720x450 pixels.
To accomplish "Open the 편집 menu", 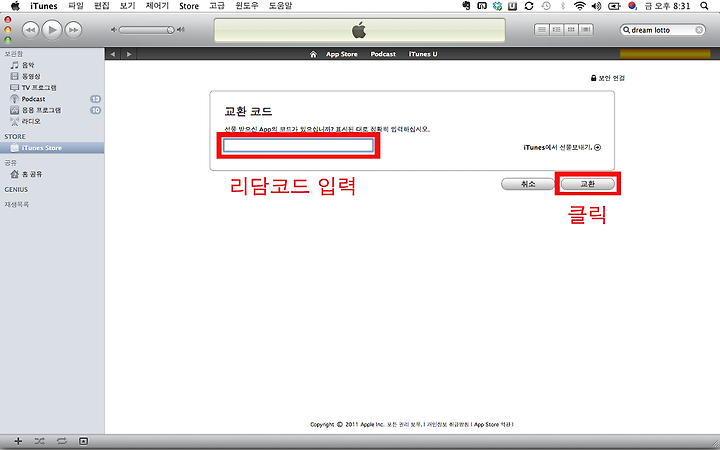I will (101, 6).
